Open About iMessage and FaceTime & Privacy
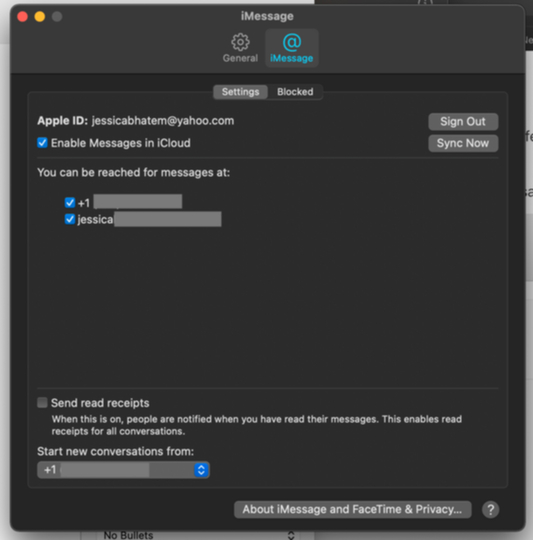 click(x=353, y=509)
